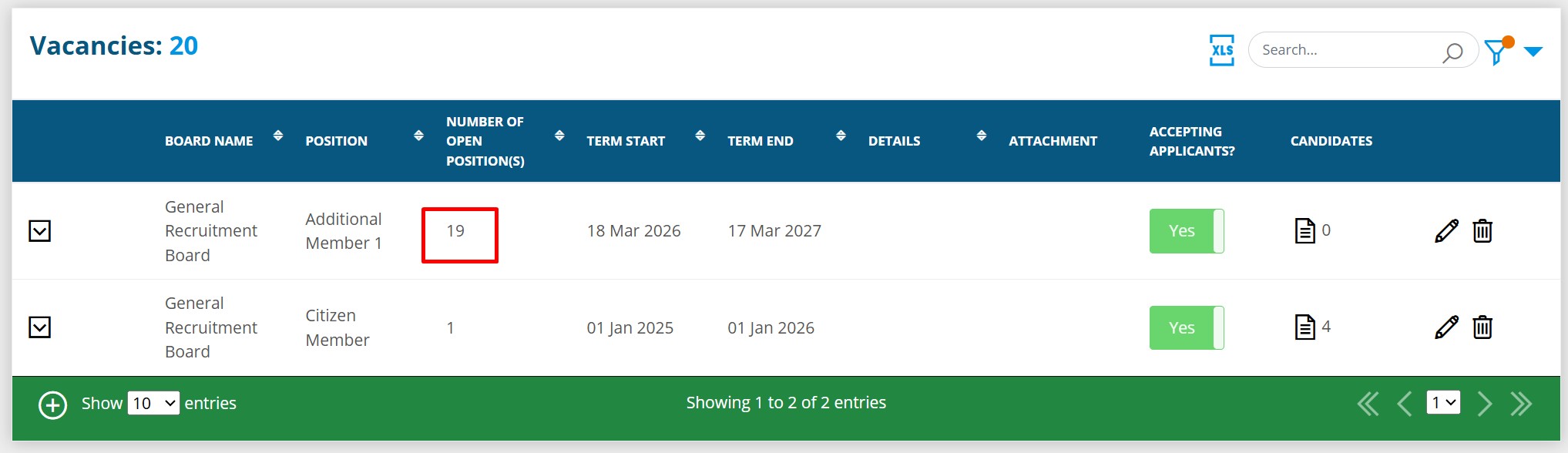This screenshot has width=1568, height=453.
Task: Add a new vacancy with plus icon
Action: point(53,404)
